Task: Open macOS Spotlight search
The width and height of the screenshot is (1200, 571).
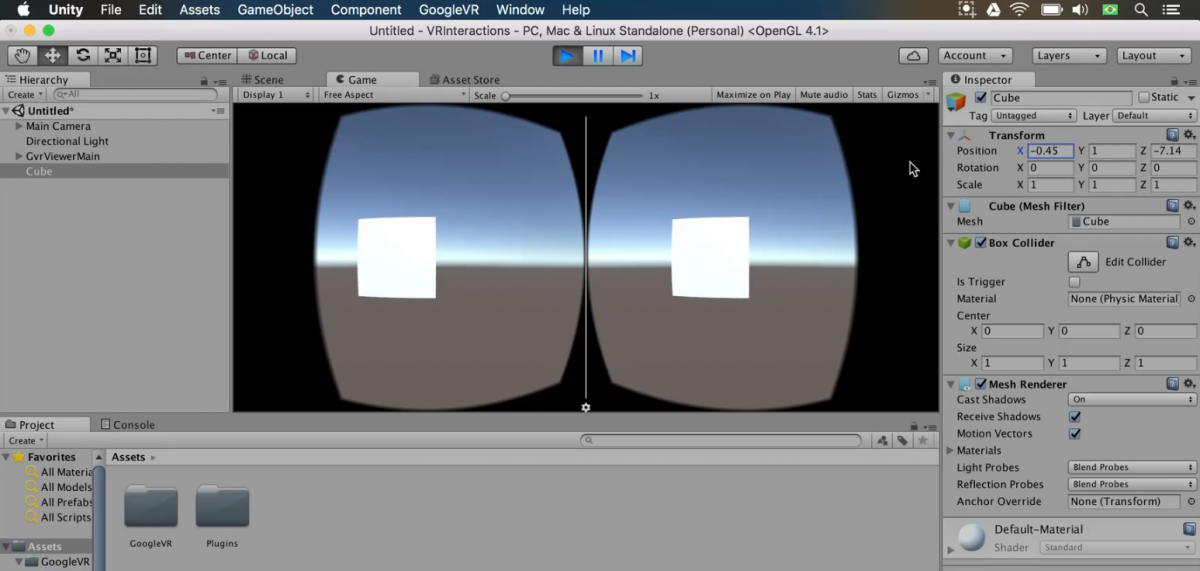Action: pos(1141,10)
